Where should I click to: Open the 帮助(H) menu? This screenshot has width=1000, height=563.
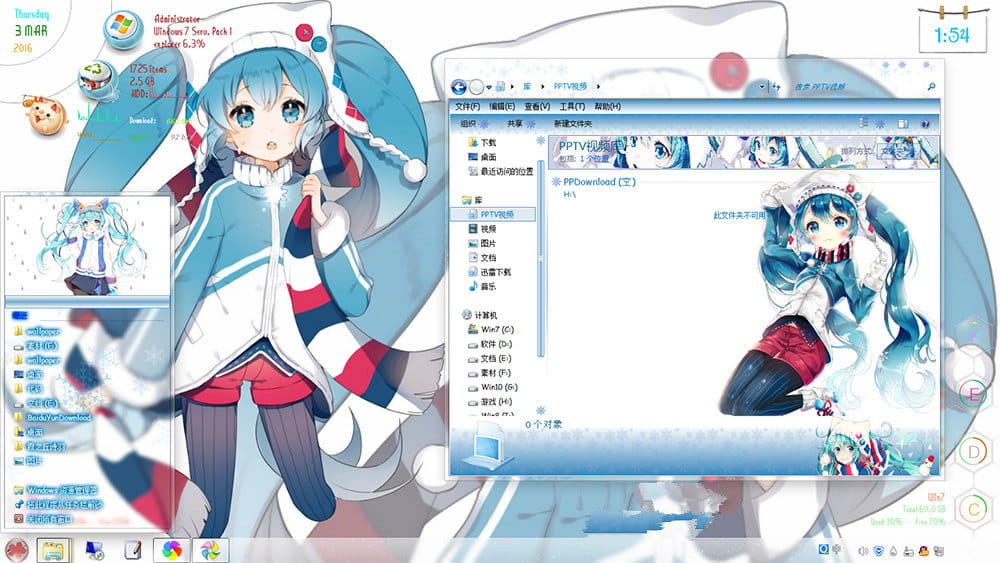[607, 106]
